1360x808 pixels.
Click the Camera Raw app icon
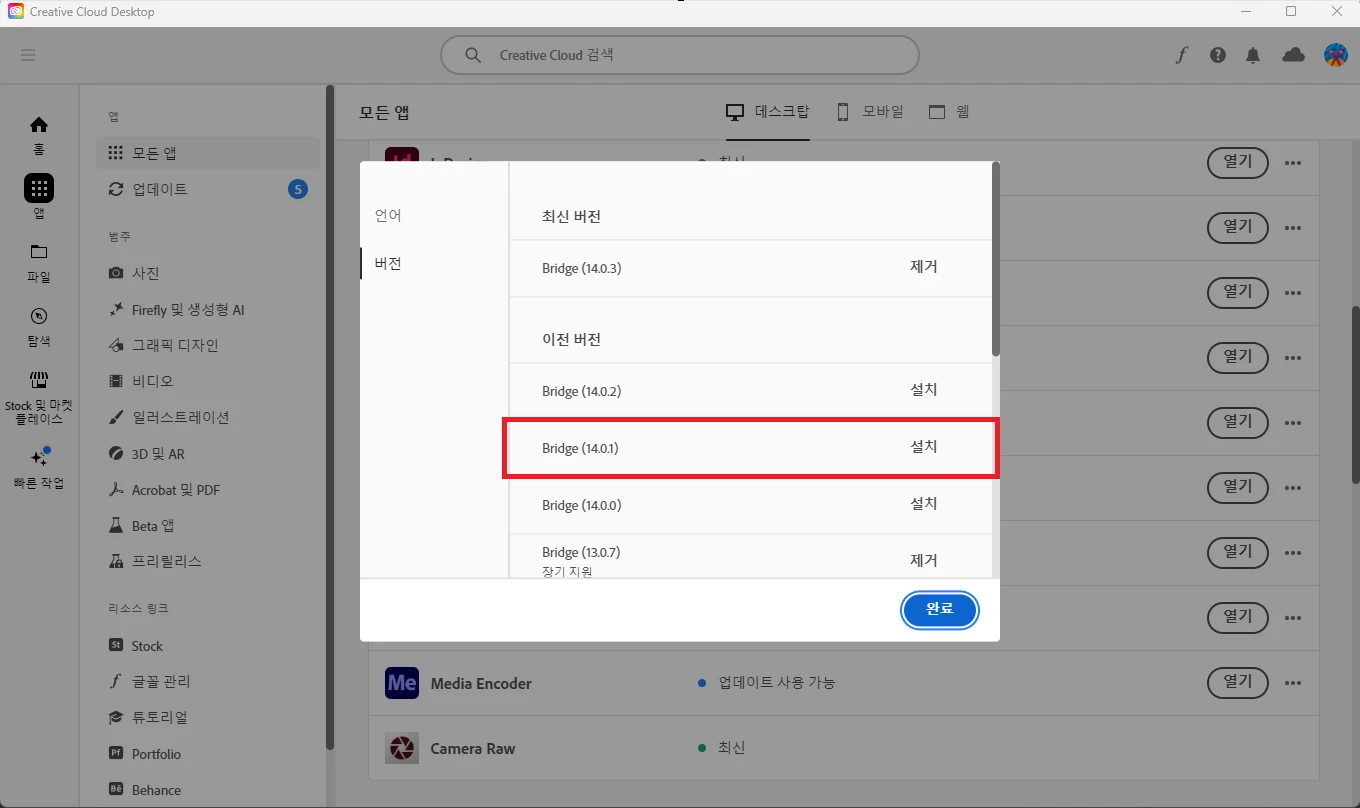point(402,748)
